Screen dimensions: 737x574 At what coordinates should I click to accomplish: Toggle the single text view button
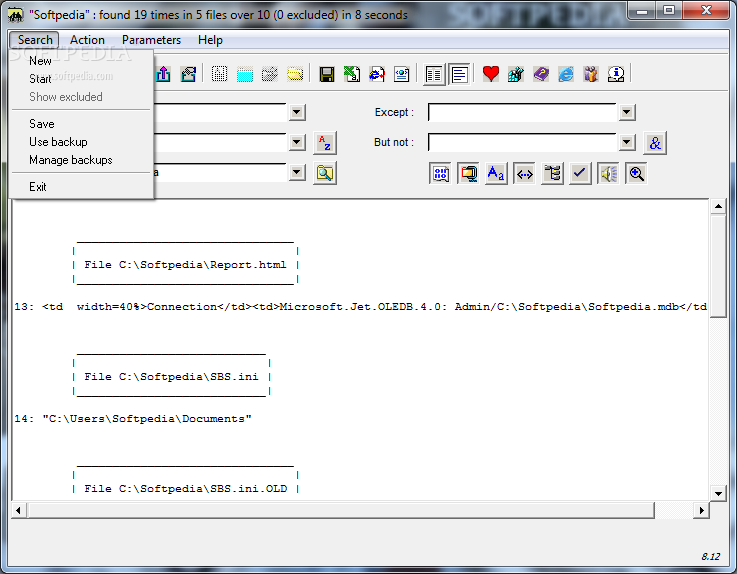459,74
